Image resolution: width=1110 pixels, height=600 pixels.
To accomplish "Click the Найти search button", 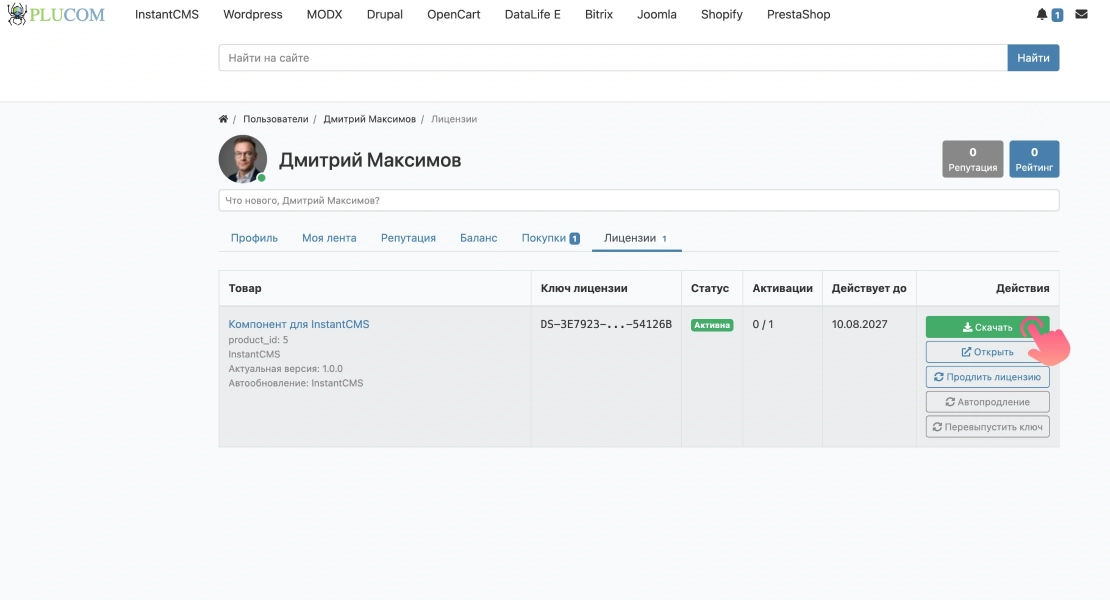I will point(1033,58).
